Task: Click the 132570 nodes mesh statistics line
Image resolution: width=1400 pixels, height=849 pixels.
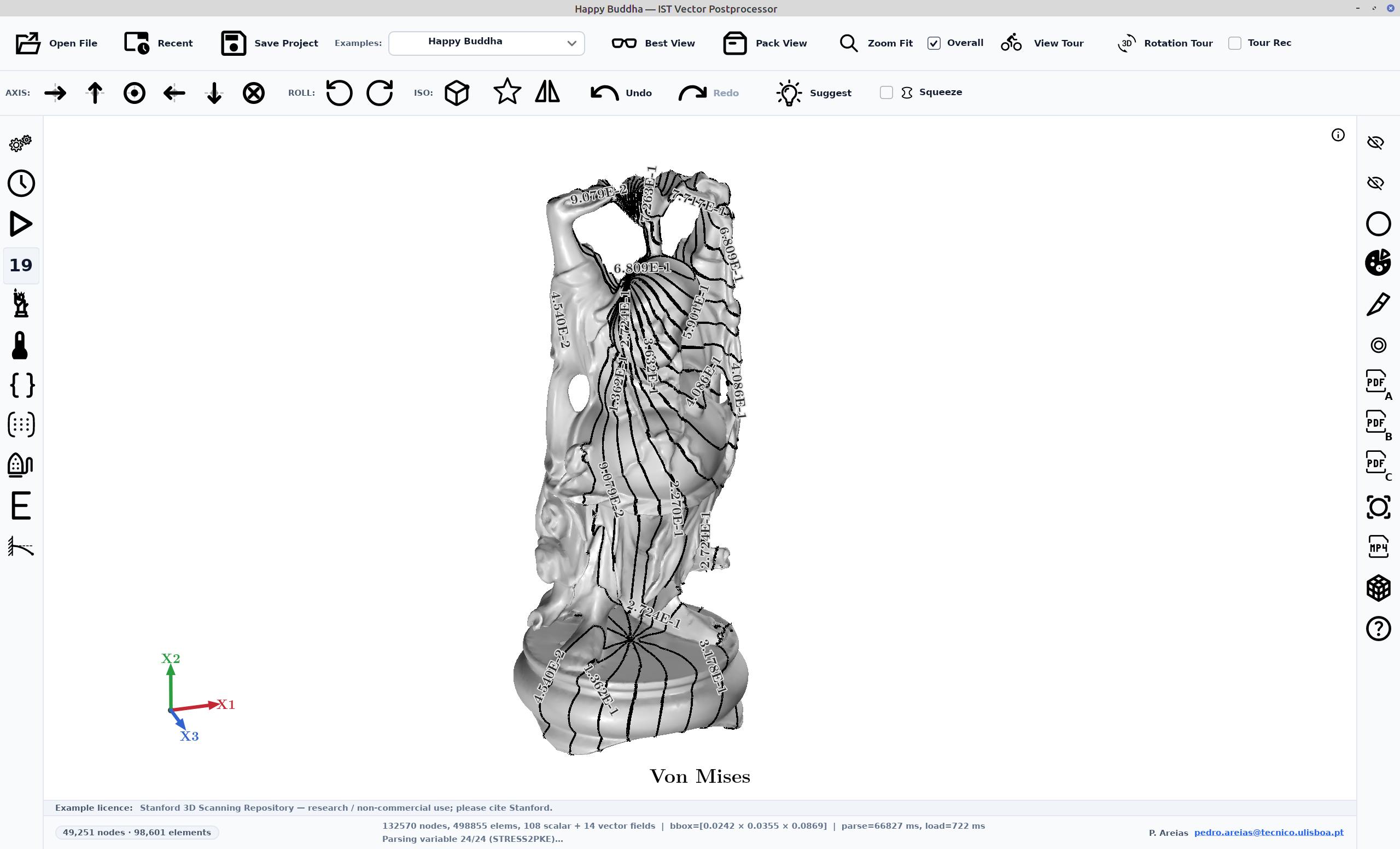Action: coord(684,825)
